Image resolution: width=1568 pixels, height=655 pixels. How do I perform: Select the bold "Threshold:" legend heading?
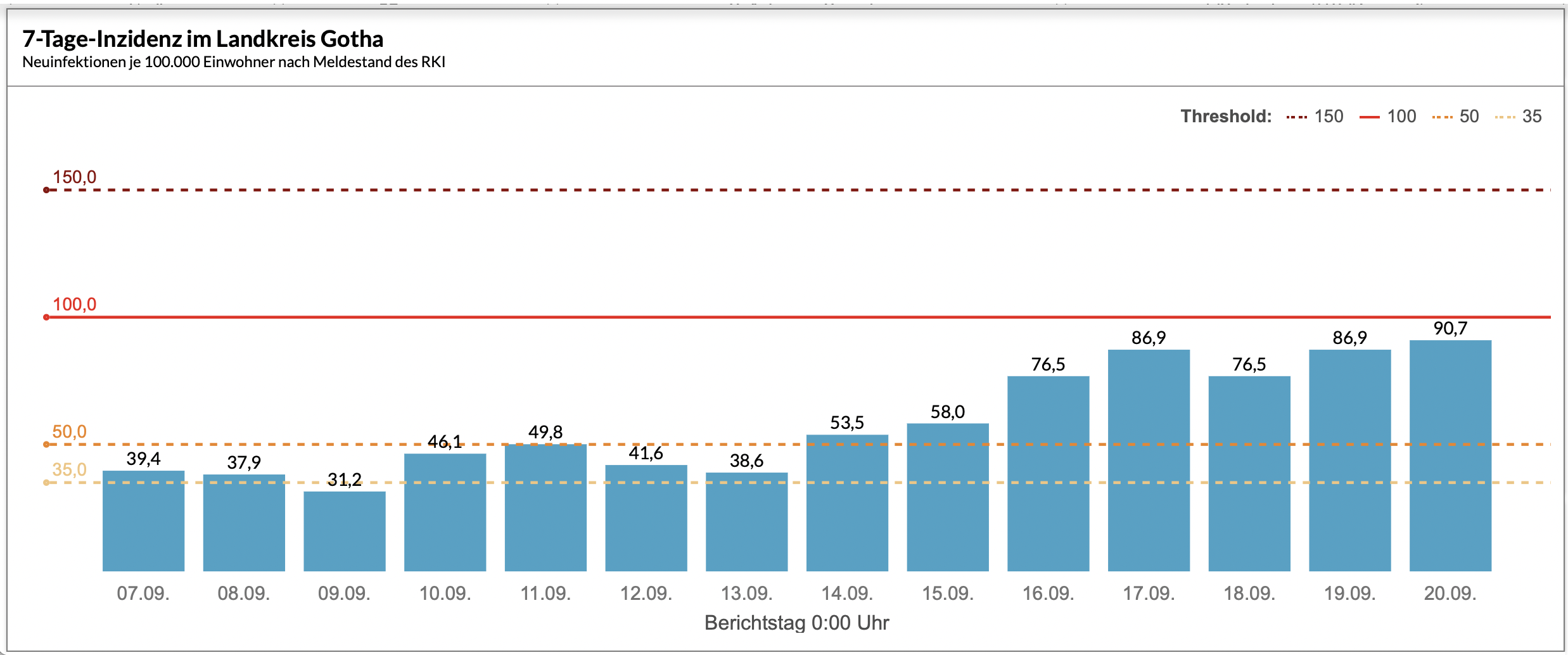[x=1226, y=117]
